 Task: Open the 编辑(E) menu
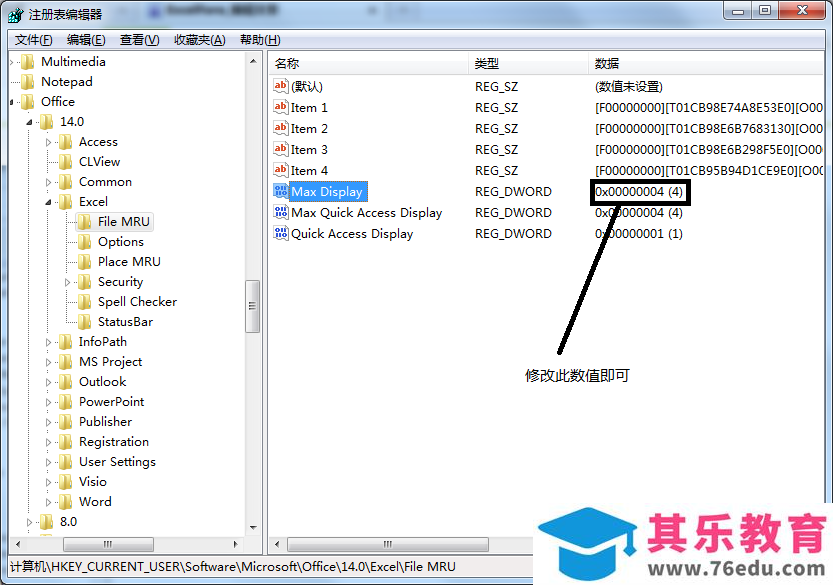86,40
